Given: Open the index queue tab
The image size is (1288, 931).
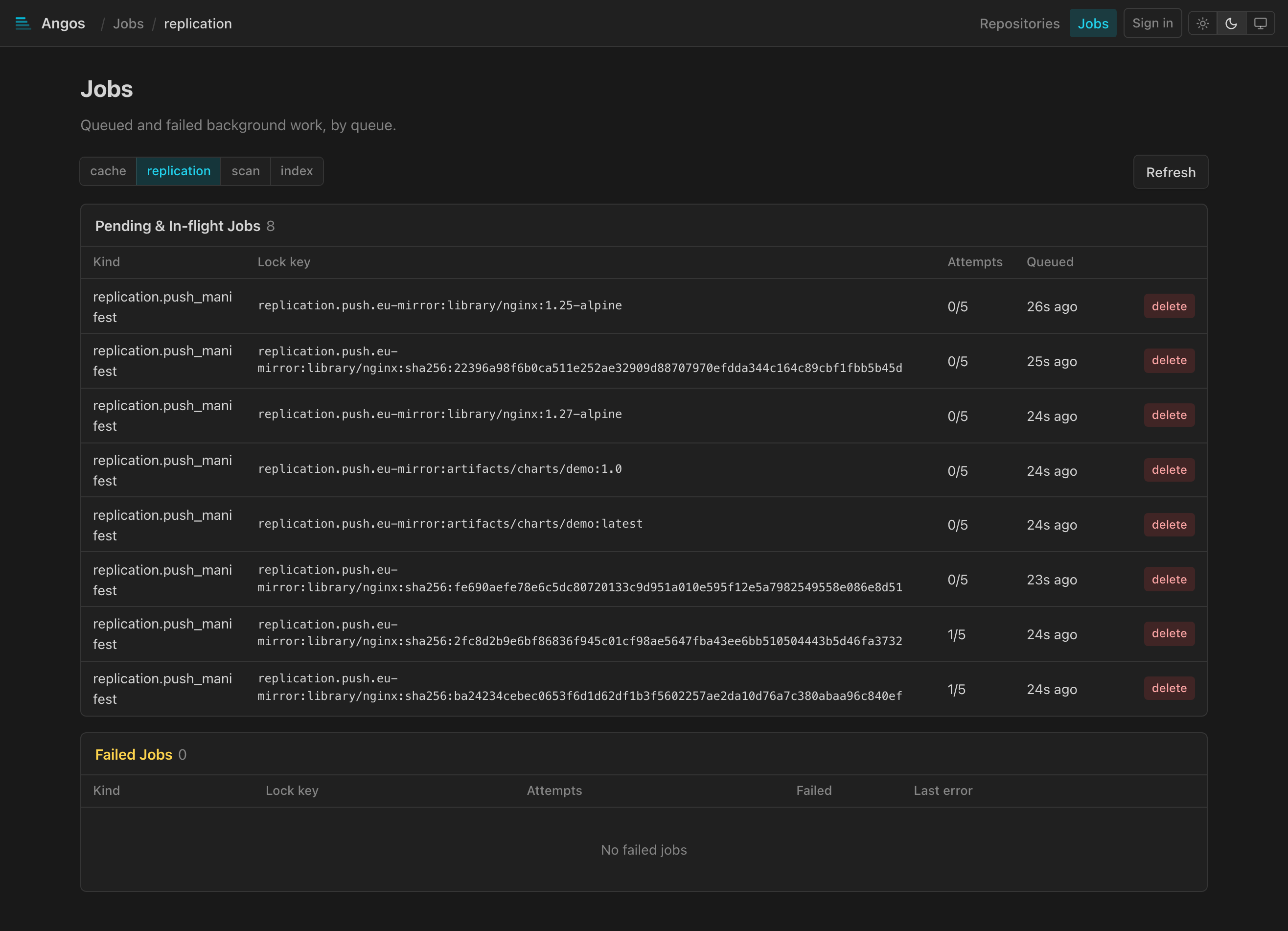Looking at the screenshot, I should pyautogui.click(x=297, y=171).
